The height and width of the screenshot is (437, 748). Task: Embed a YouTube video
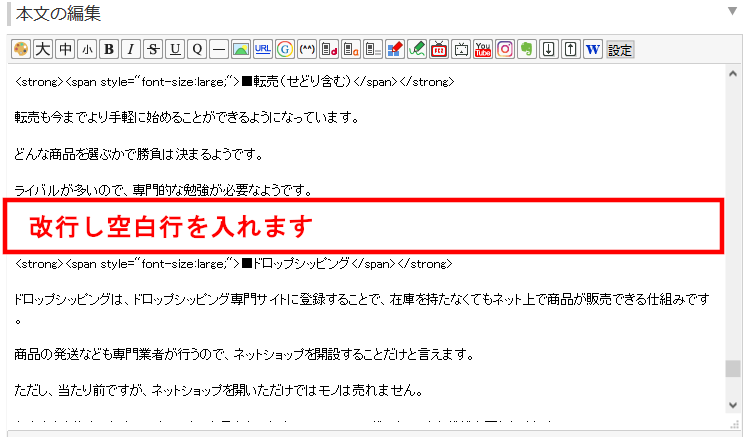point(483,49)
